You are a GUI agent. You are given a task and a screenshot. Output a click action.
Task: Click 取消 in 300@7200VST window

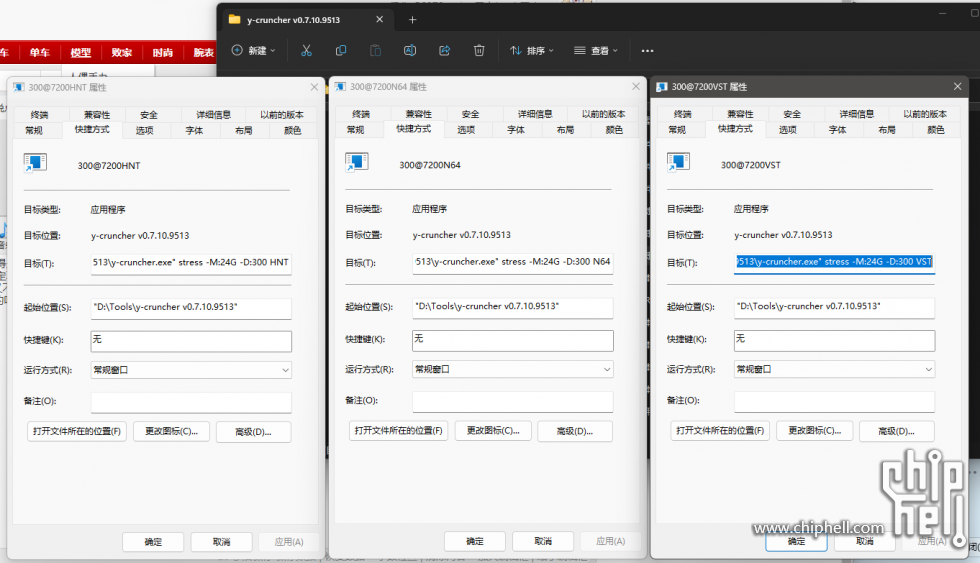[864, 541]
